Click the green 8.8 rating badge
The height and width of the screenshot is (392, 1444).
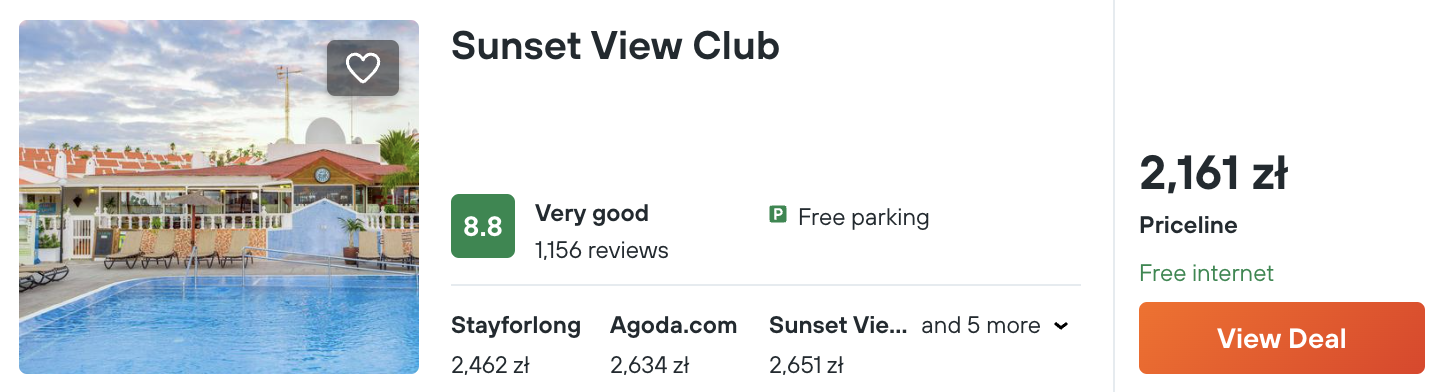pos(483,226)
